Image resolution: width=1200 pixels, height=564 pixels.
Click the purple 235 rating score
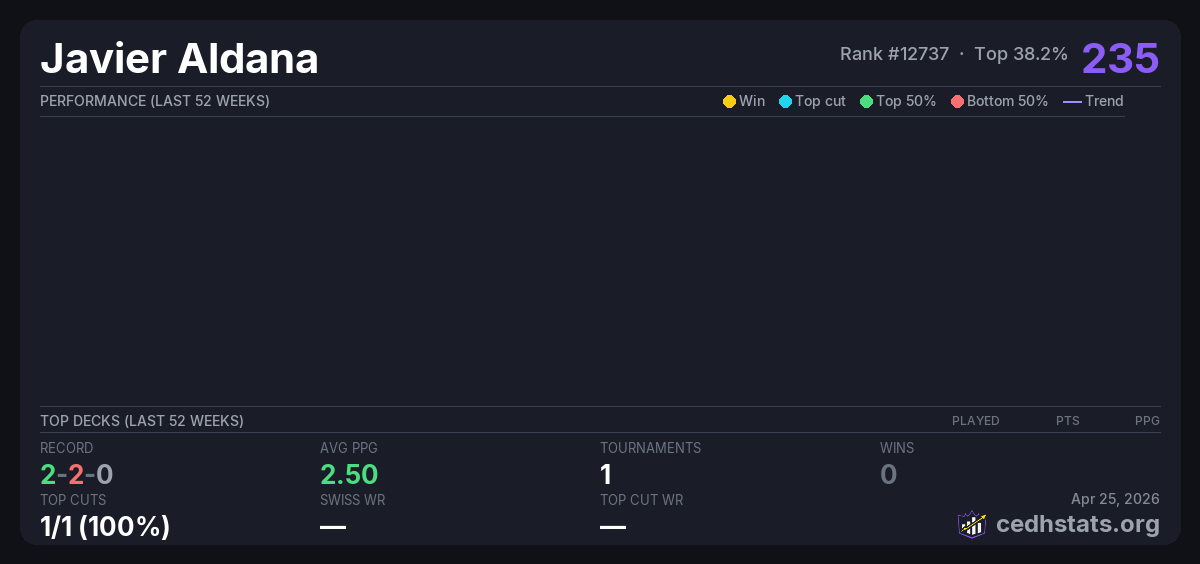1120,58
